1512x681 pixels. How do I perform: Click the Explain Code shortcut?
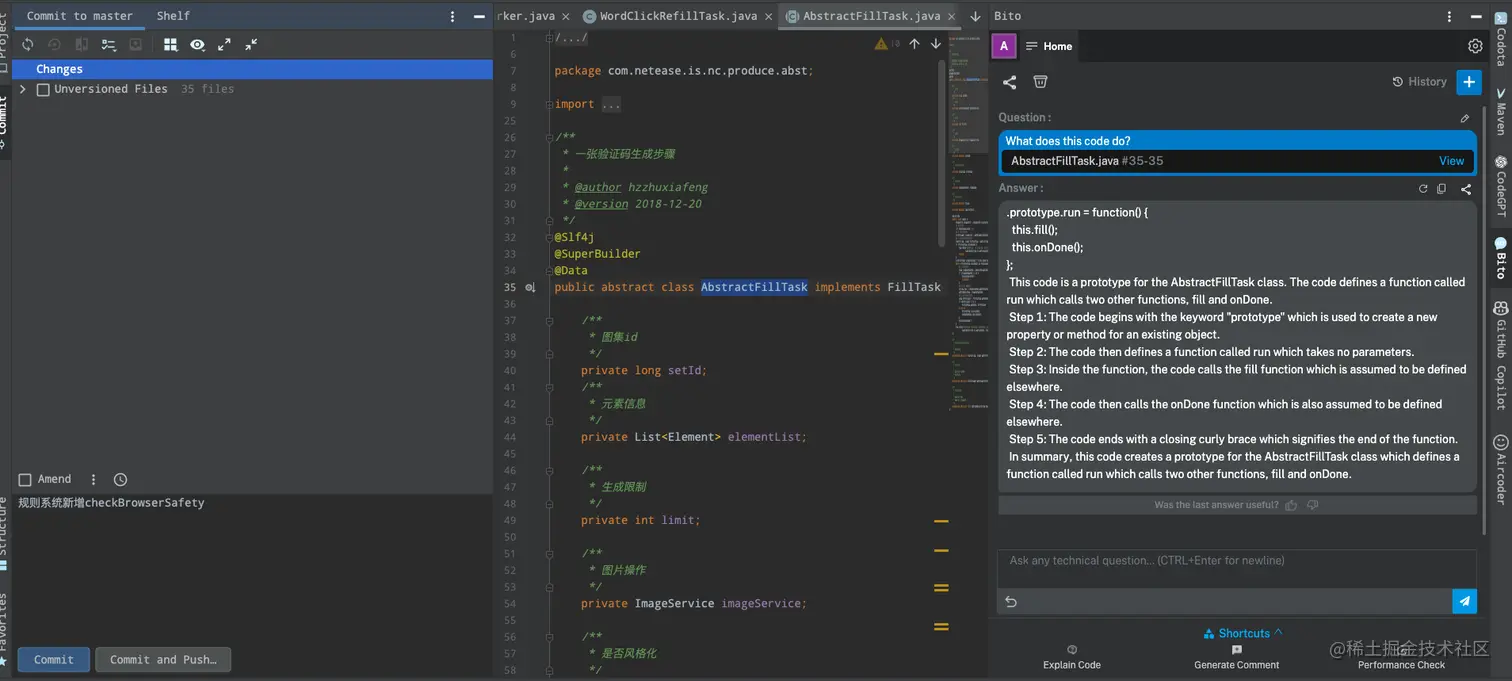coord(1072,657)
